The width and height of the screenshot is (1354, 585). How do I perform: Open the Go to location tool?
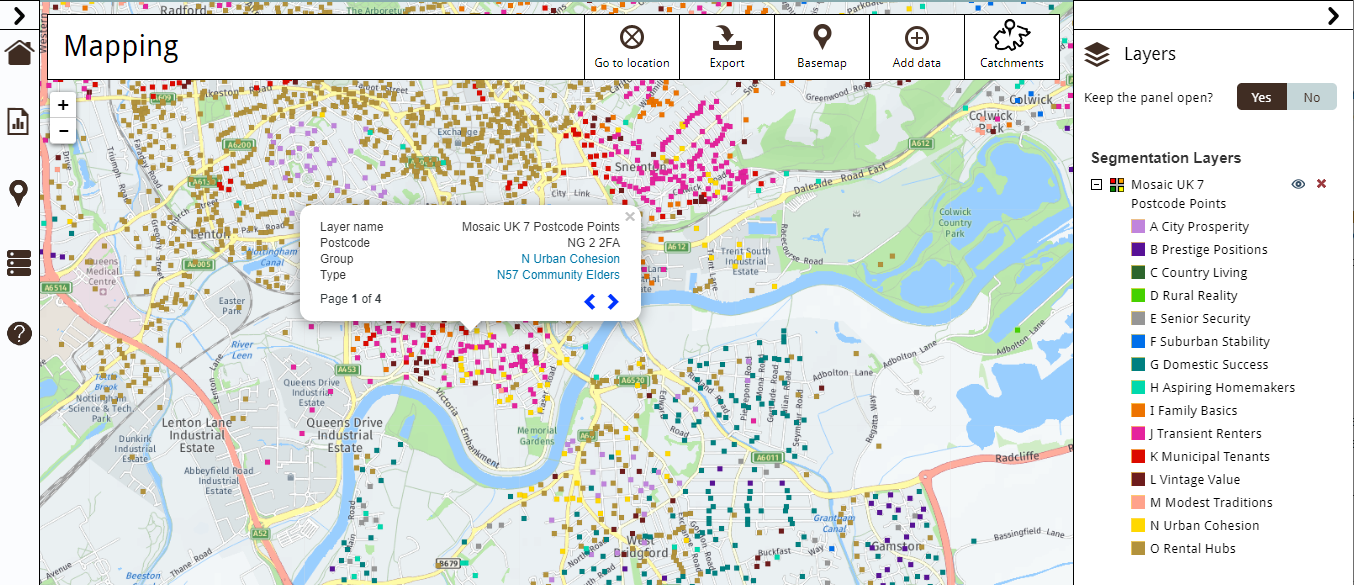[x=631, y=47]
